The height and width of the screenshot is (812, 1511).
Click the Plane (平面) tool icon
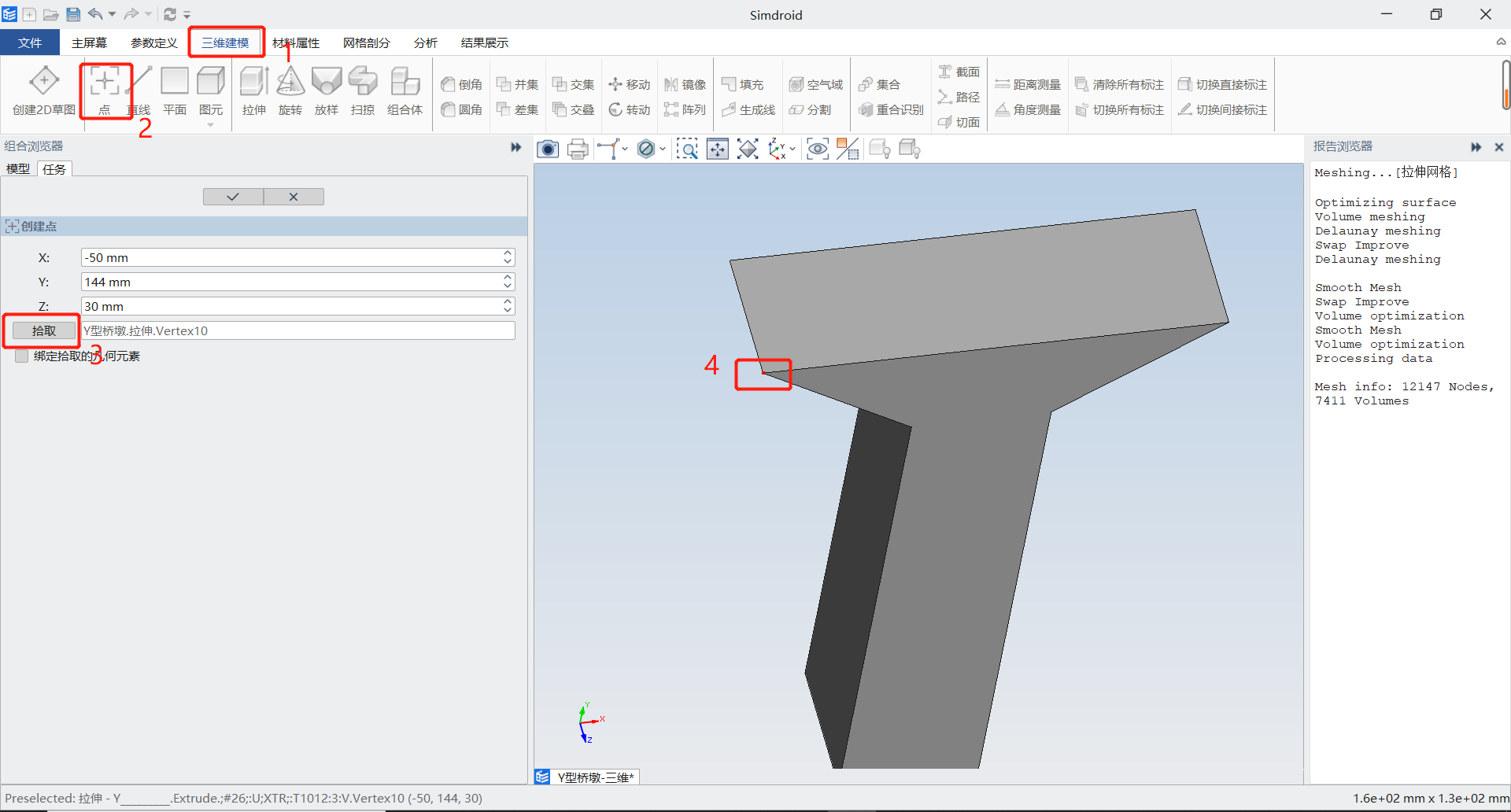click(174, 81)
